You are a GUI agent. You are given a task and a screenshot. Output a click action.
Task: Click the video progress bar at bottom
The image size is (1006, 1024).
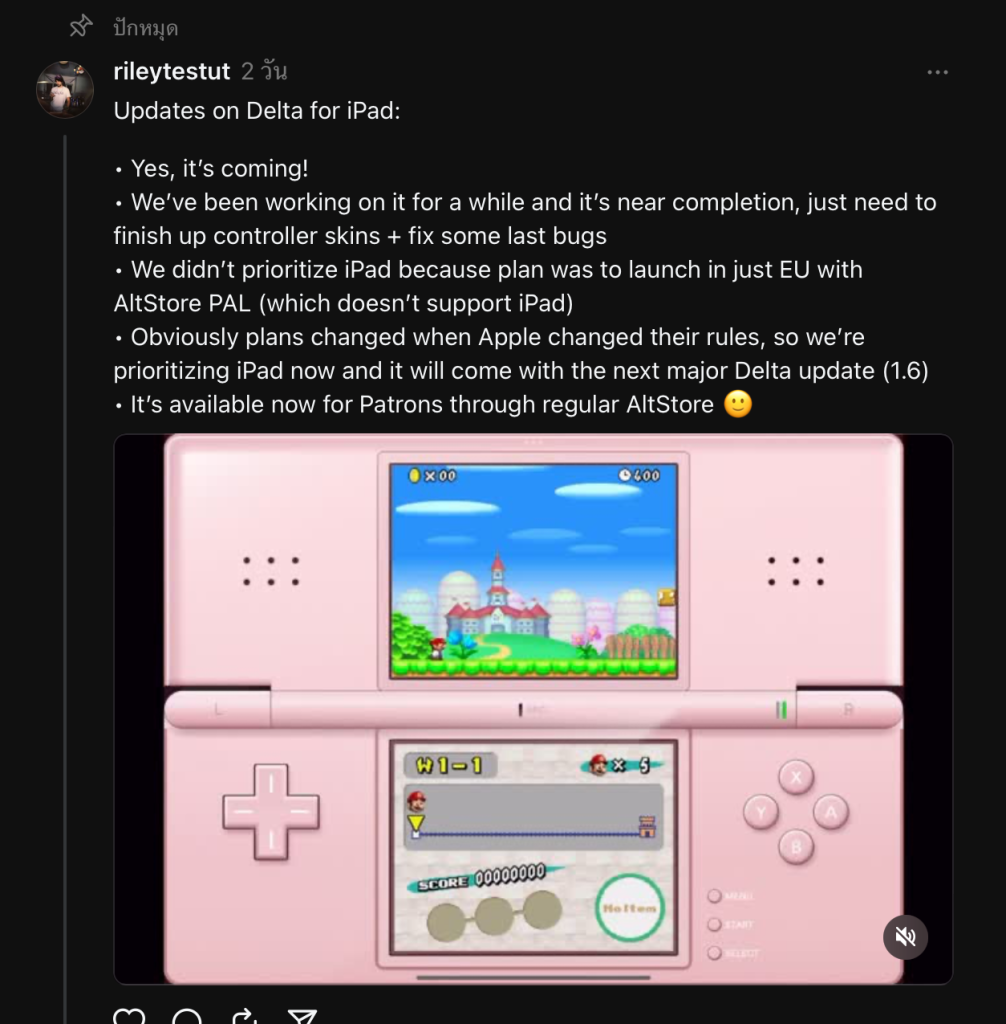pyautogui.click(x=533, y=978)
